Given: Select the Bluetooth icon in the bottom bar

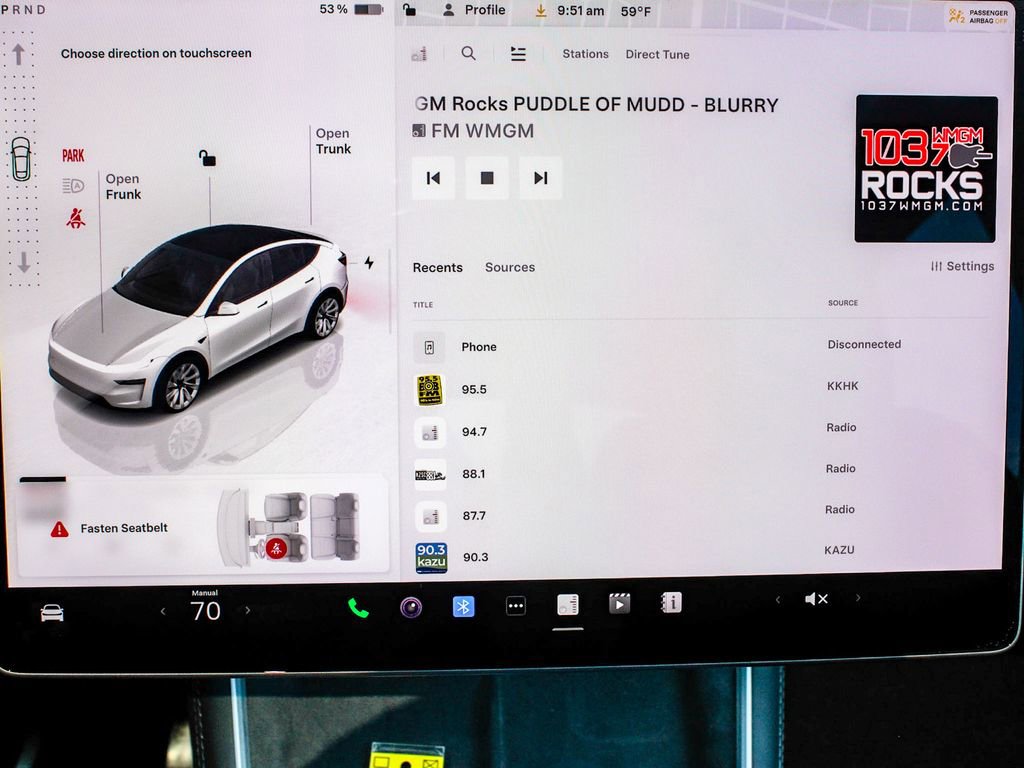Looking at the screenshot, I should tap(462, 605).
